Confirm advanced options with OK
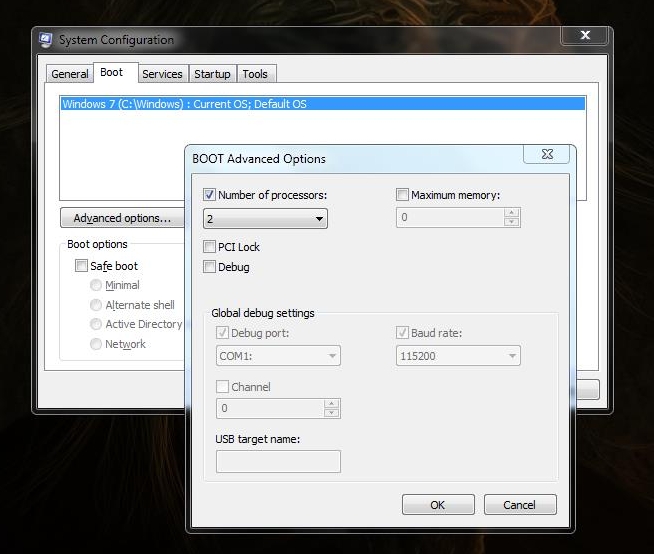The image size is (654, 554). 438,505
